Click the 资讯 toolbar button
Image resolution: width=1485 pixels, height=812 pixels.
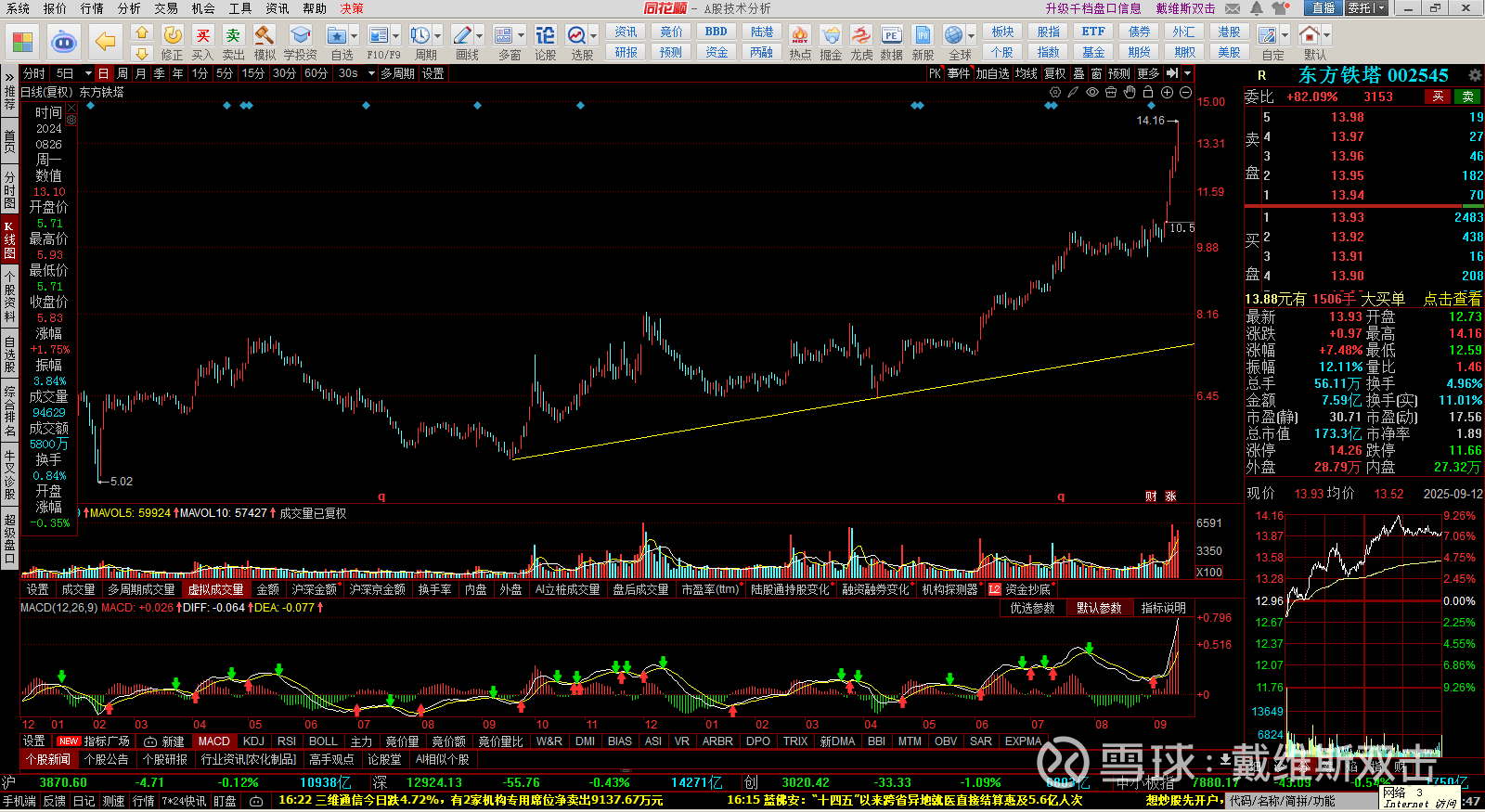click(x=626, y=32)
